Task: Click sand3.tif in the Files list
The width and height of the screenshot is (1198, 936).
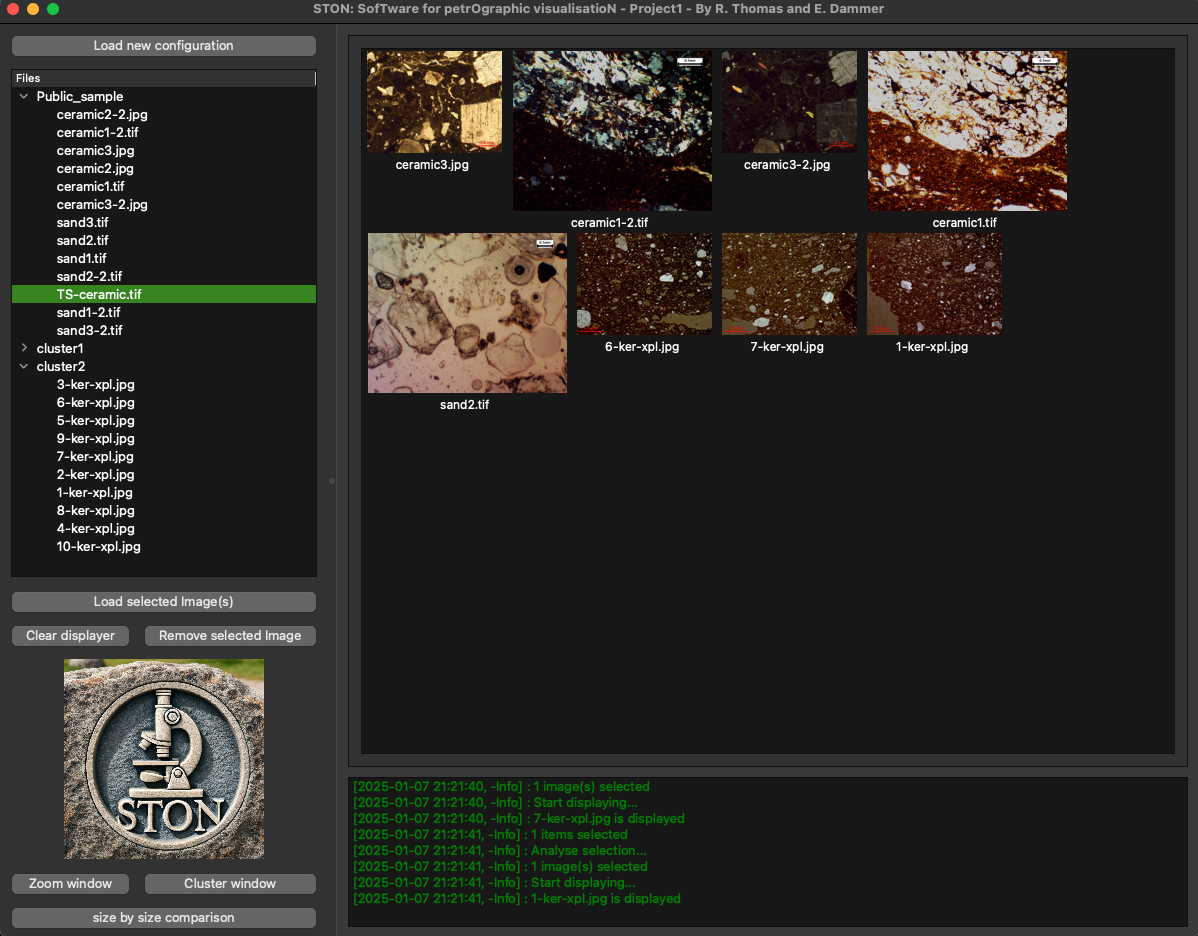Action: [x=82, y=223]
